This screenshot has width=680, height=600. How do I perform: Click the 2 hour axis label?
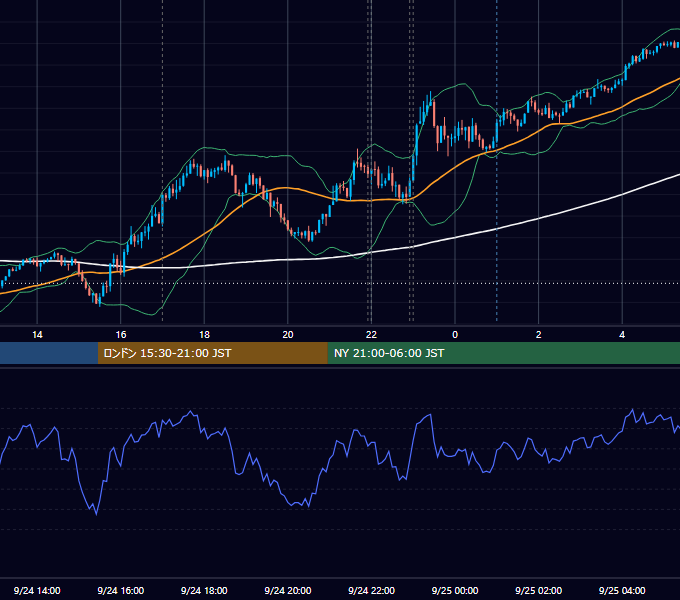coord(539,335)
